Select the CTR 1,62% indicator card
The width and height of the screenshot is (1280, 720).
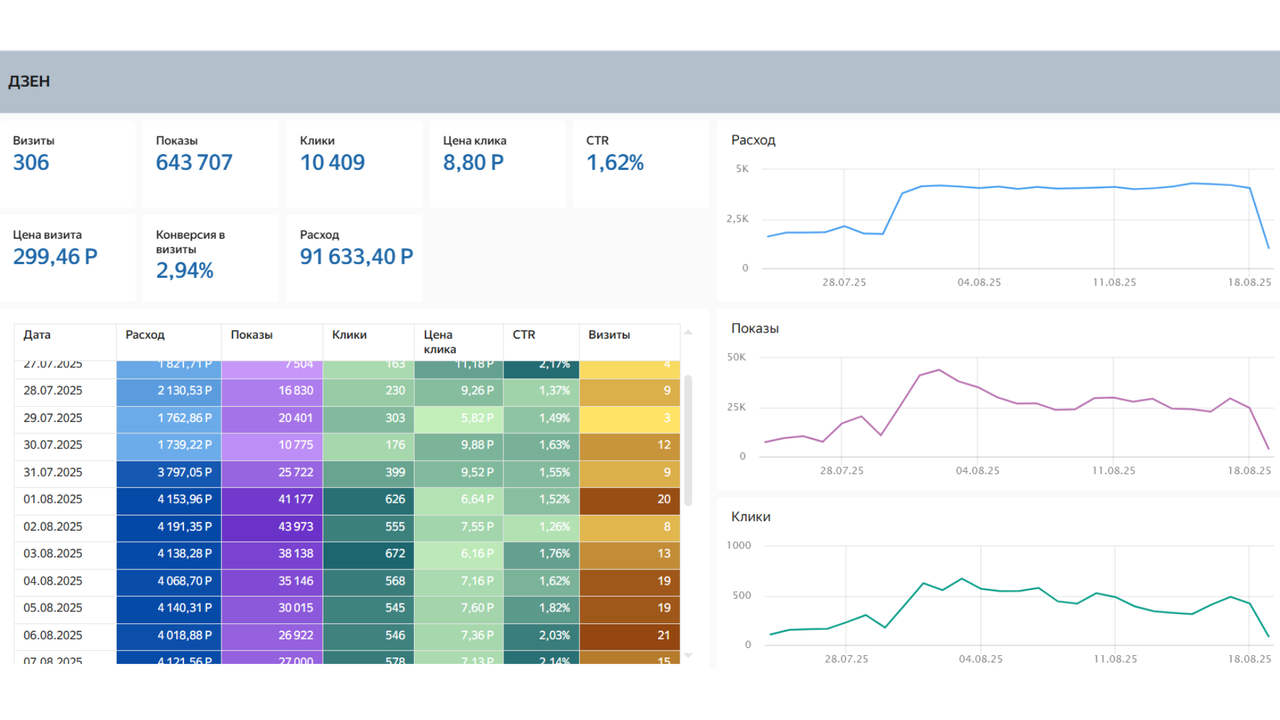(x=640, y=164)
